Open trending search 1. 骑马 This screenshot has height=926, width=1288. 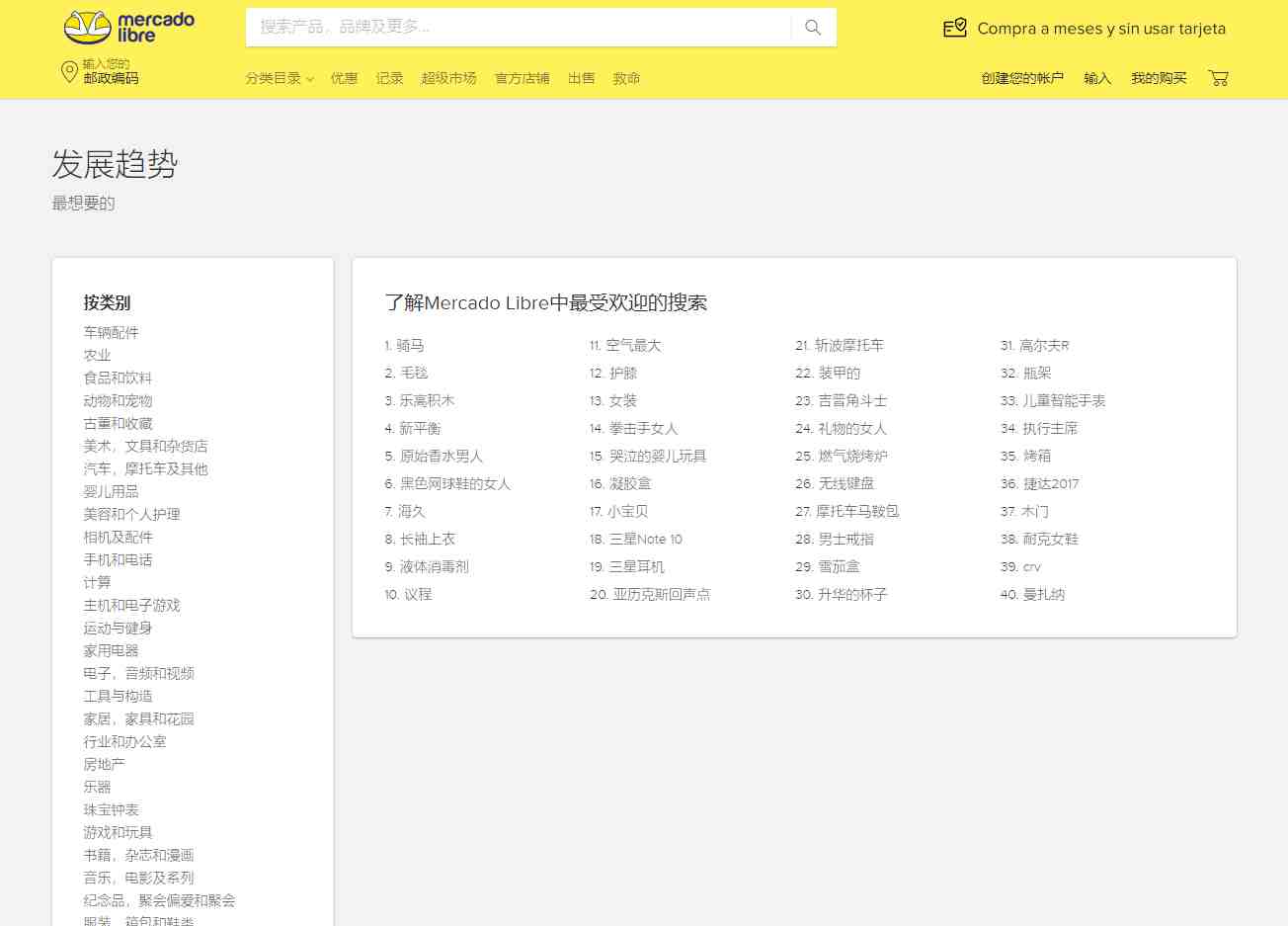pos(404,345)
